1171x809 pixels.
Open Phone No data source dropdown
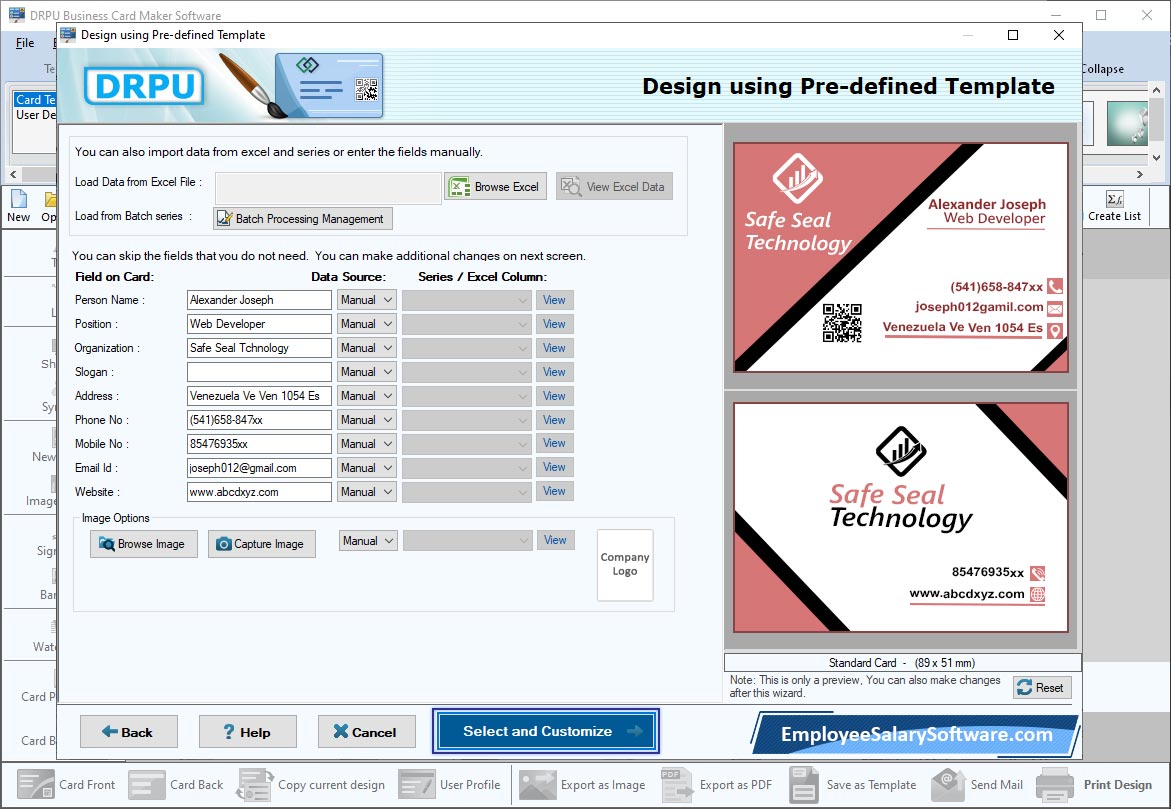(x=367, y=420)
